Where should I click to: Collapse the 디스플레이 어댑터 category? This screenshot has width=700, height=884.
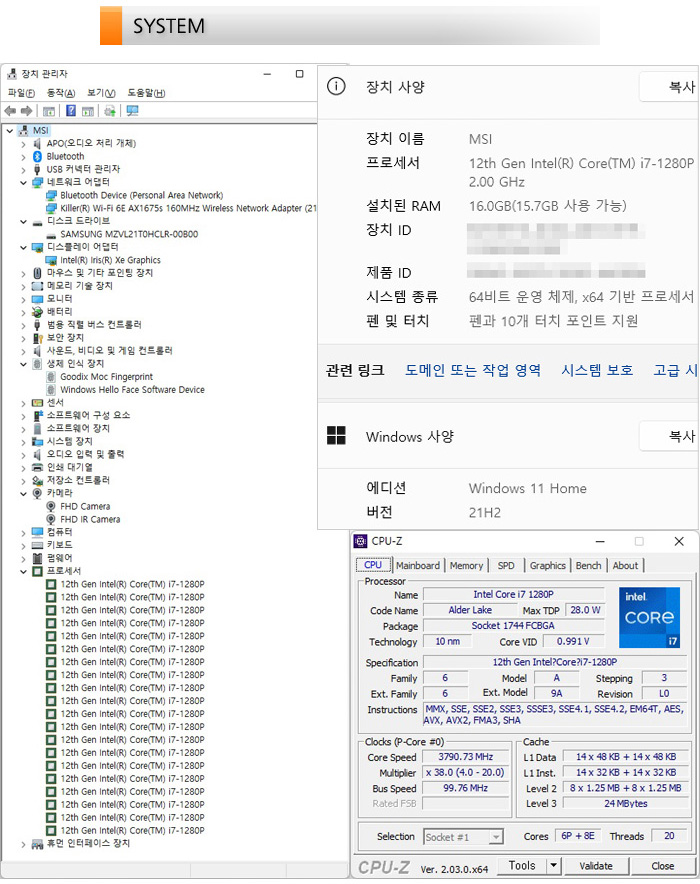[x=23, y=247]
